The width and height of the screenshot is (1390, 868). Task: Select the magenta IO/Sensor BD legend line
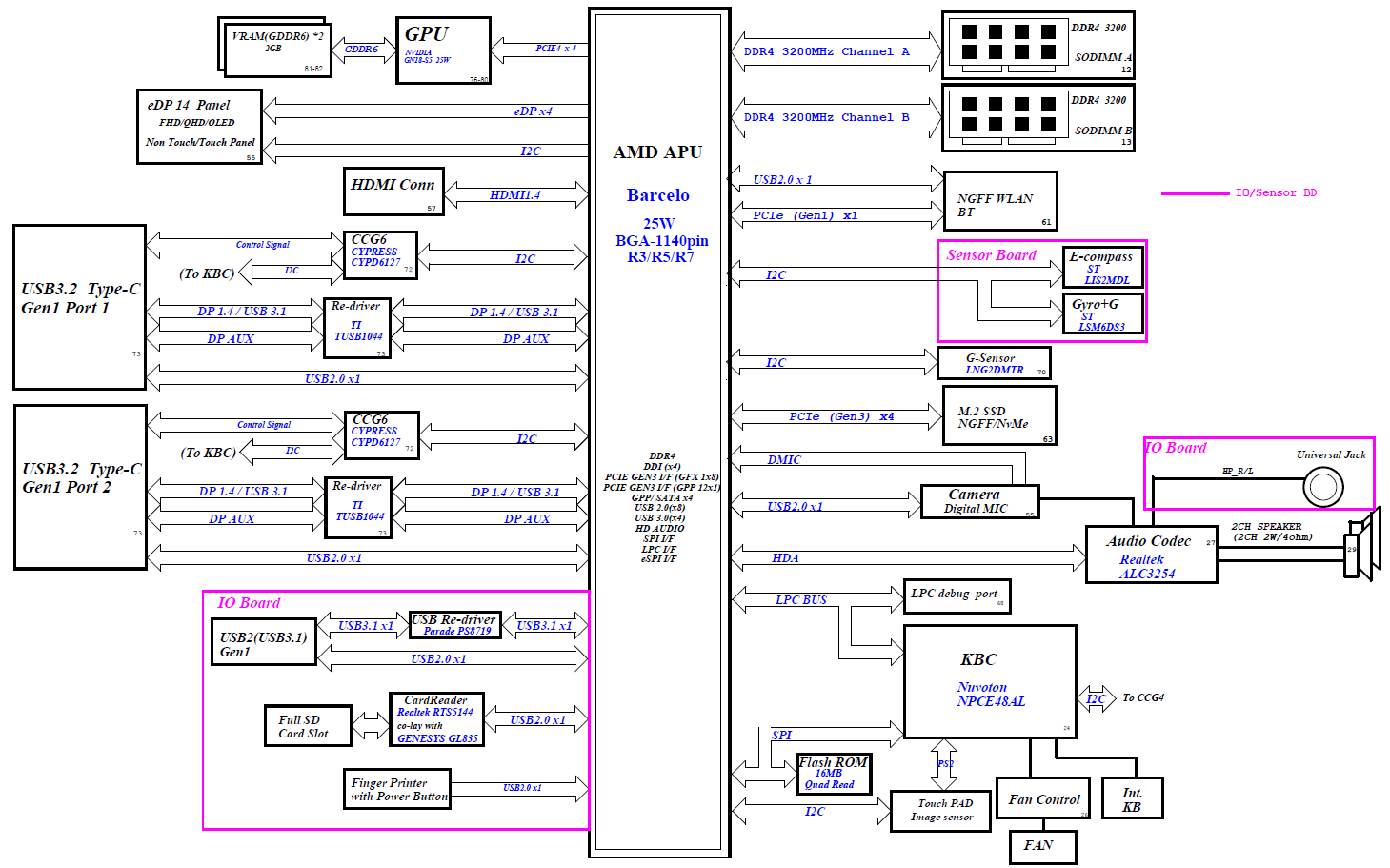coord(1195,193)
